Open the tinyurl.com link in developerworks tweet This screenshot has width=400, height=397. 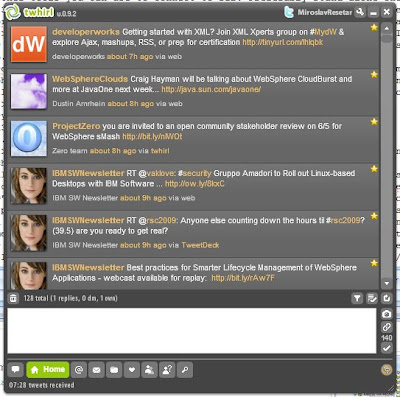[282, 42]
